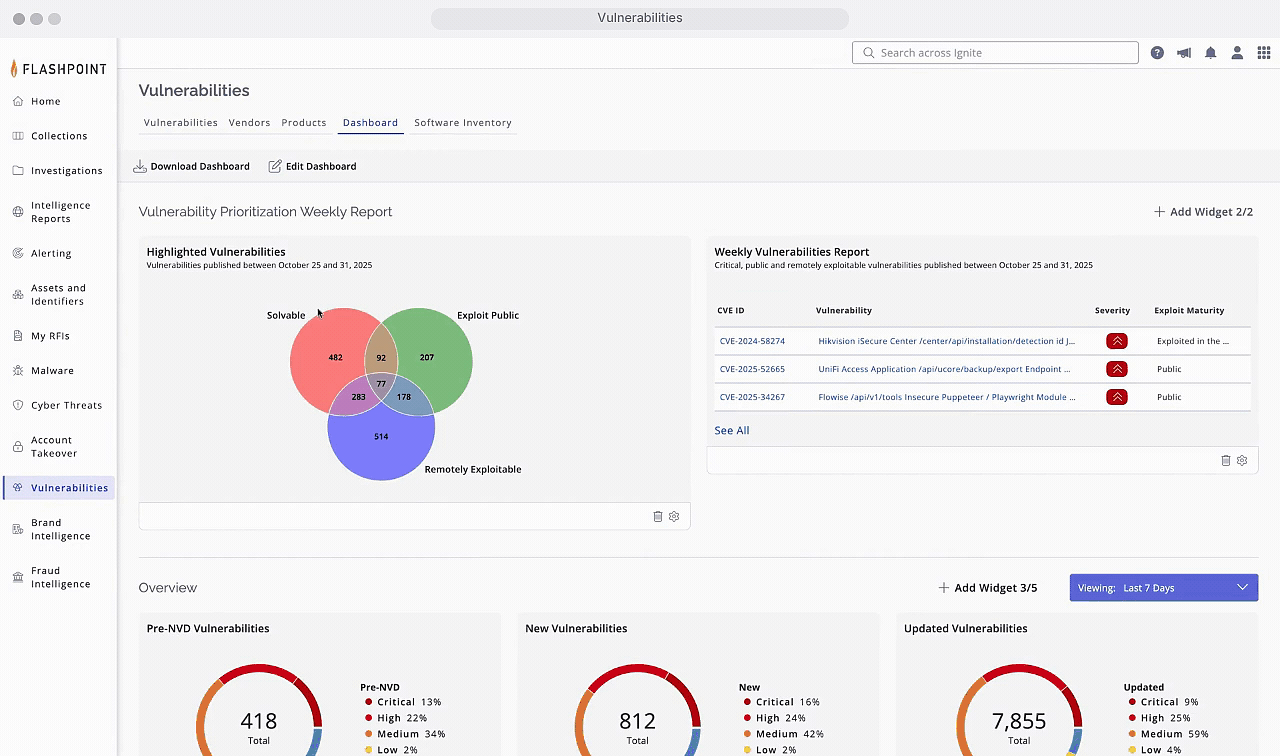This screenshot has width=1280, height=756.
Task: Open the notifications bell icon
Action: [1210, 53]
